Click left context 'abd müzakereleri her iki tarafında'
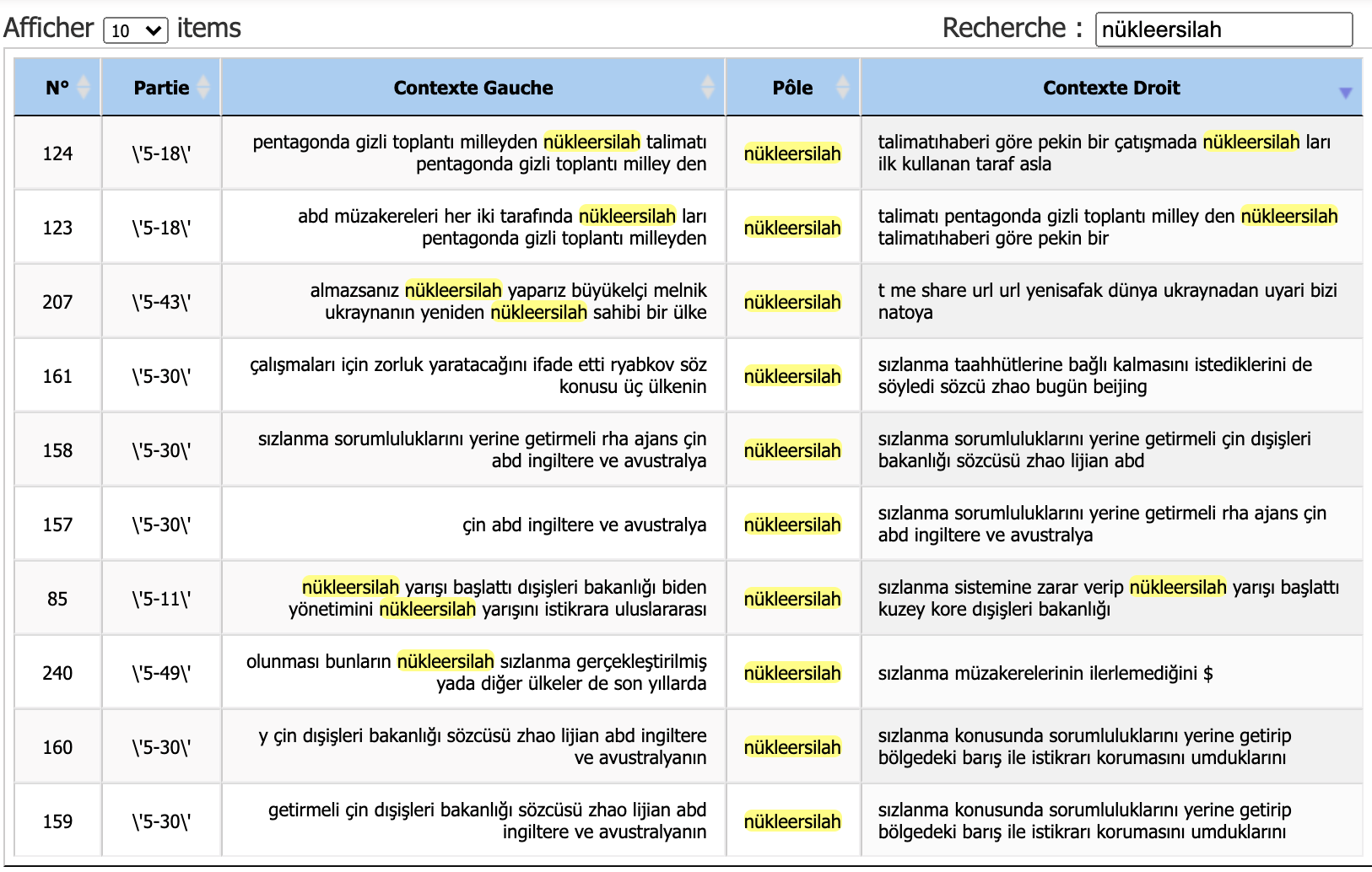 [435, 216]
